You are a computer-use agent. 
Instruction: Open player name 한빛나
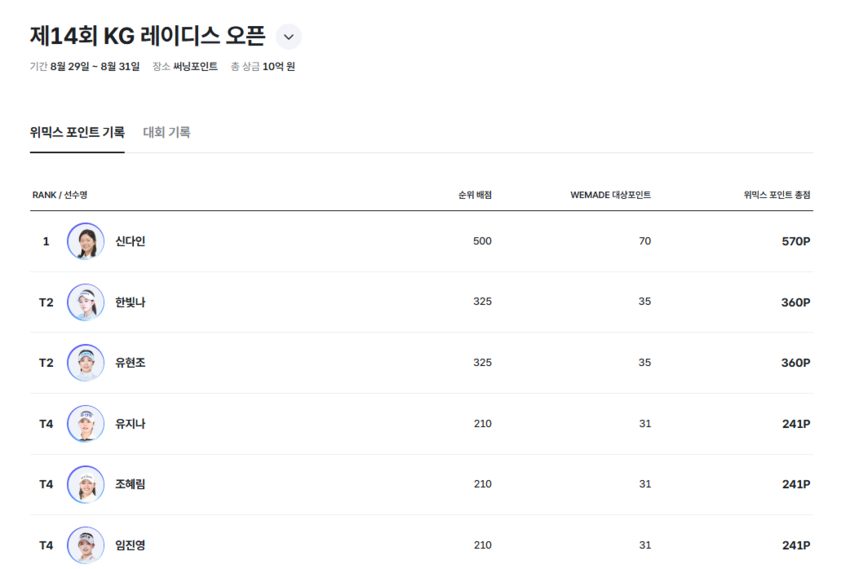pyautogui.click(x=130, y=302)
